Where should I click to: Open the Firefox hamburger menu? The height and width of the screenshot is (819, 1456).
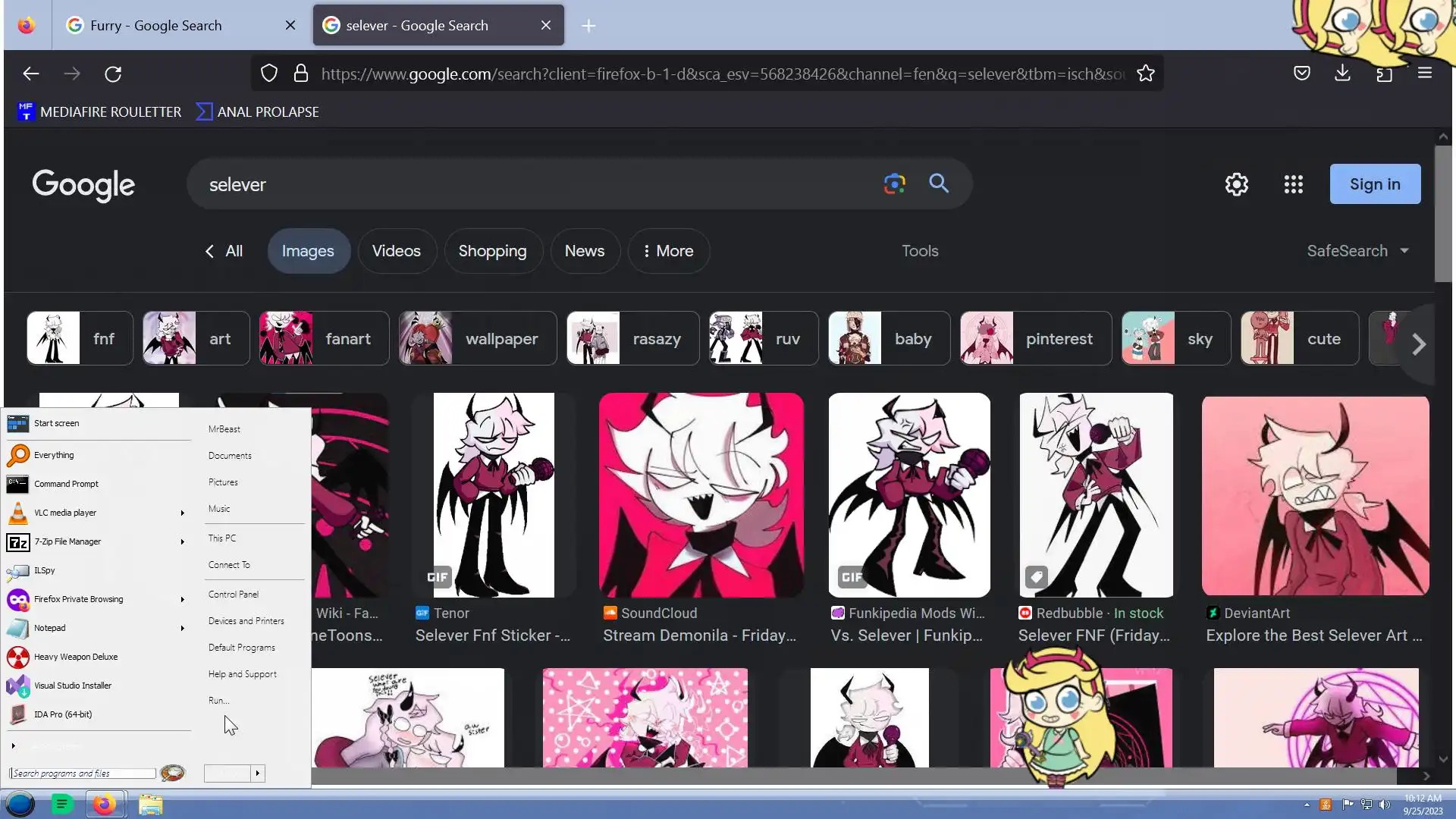[1424, 73]
